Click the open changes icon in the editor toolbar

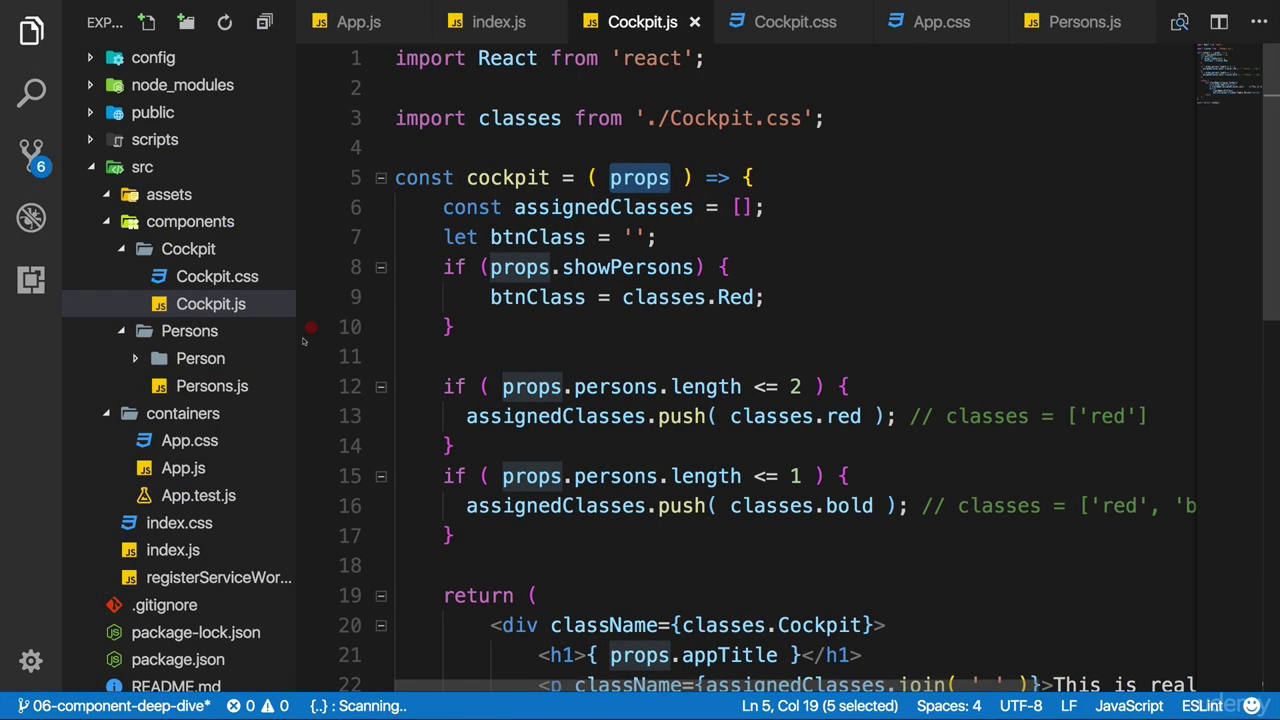click(x=1180, y=22)
